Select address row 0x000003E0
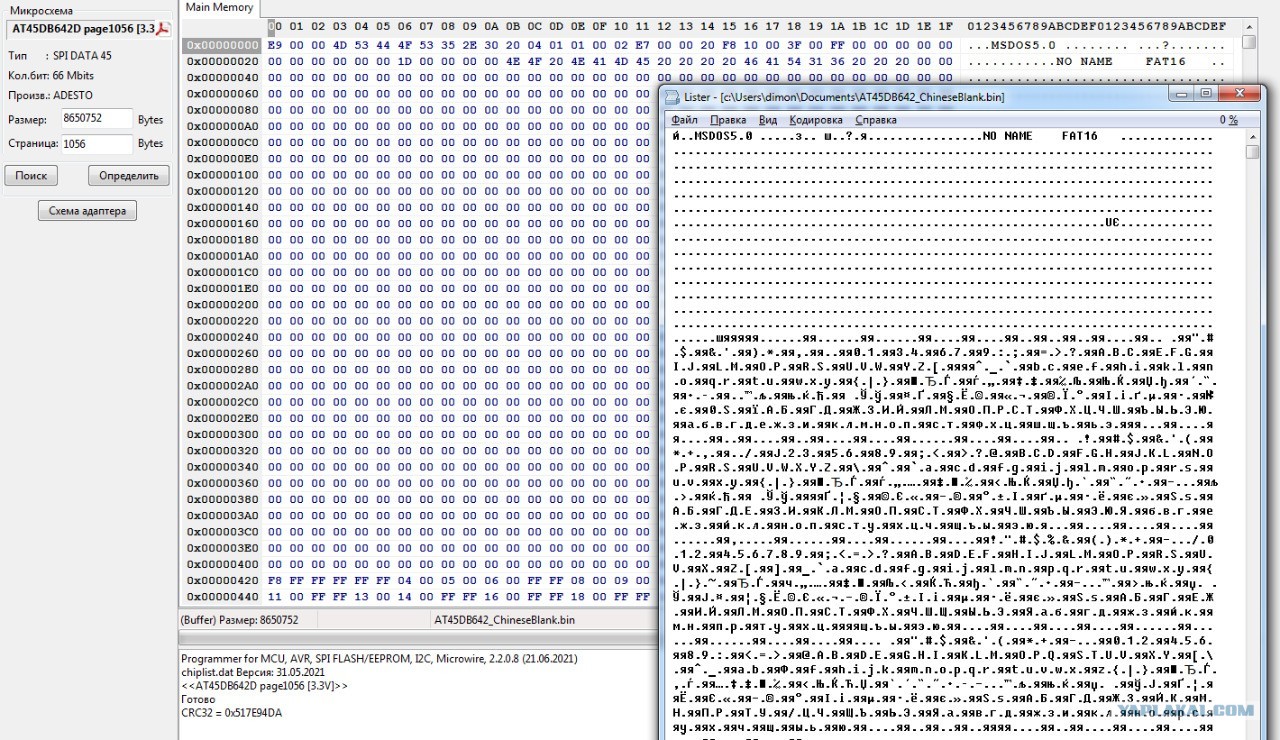Viewport: 1280px width, 740px height. [221, 548]
